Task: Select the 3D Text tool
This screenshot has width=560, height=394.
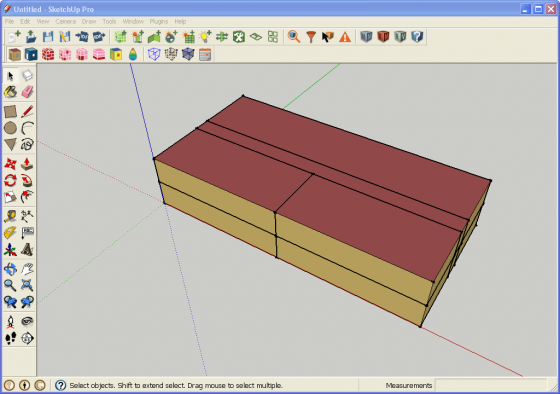Action: pyautogui.click(x=28, y=250)
